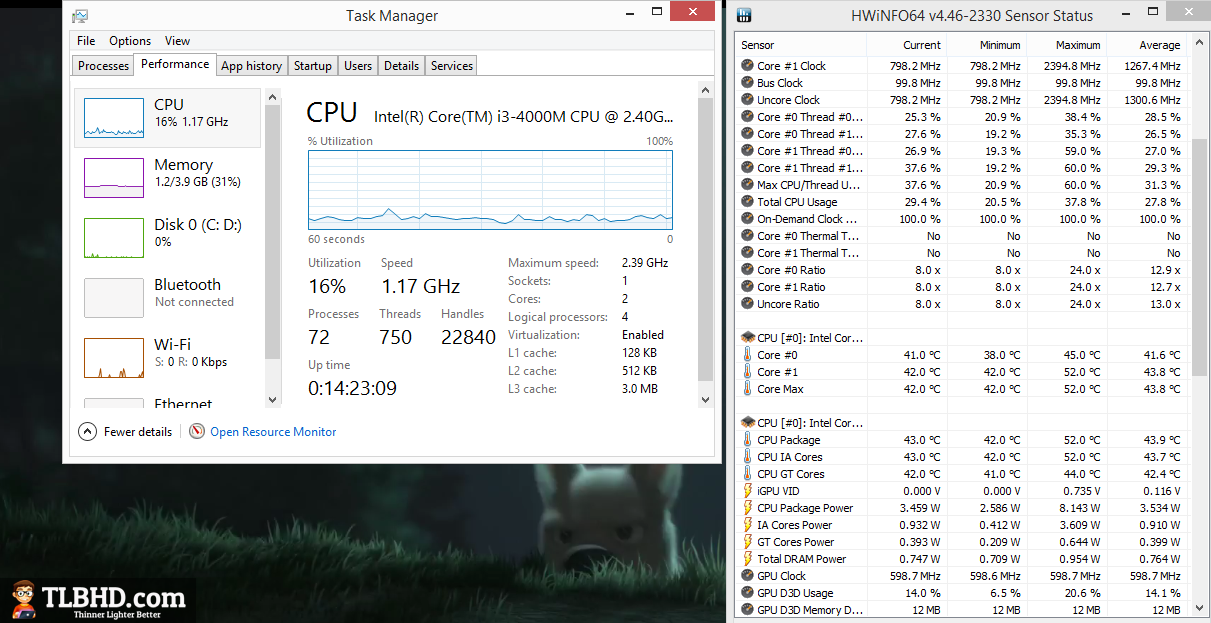Click the CPU GT Cores thermometer icon
The width and height of the screenshot is (1211, 623).
coord(747,474)
